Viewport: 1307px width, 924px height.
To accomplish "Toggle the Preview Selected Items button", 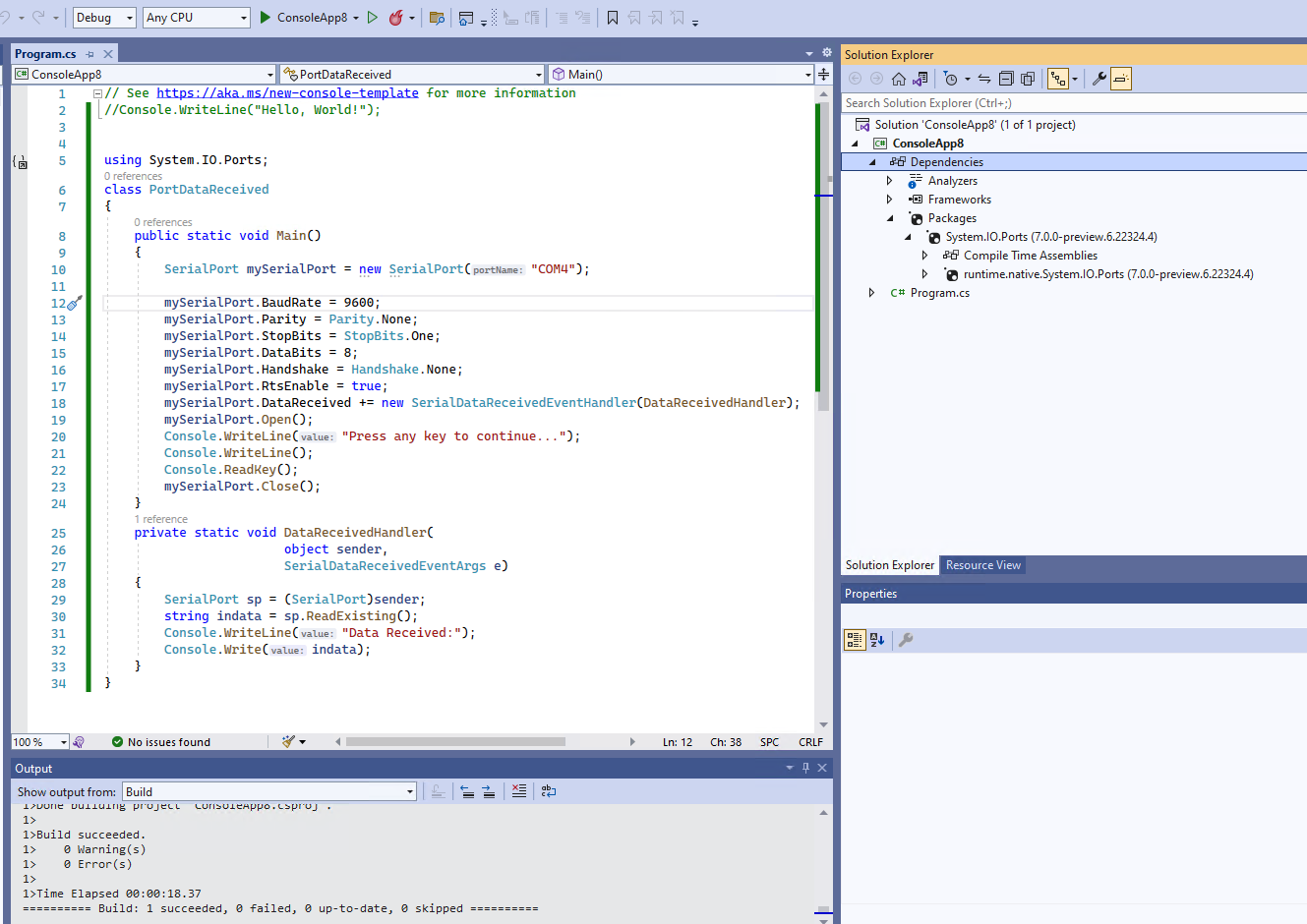I will pyautogui.click(x=1027, y=78).
